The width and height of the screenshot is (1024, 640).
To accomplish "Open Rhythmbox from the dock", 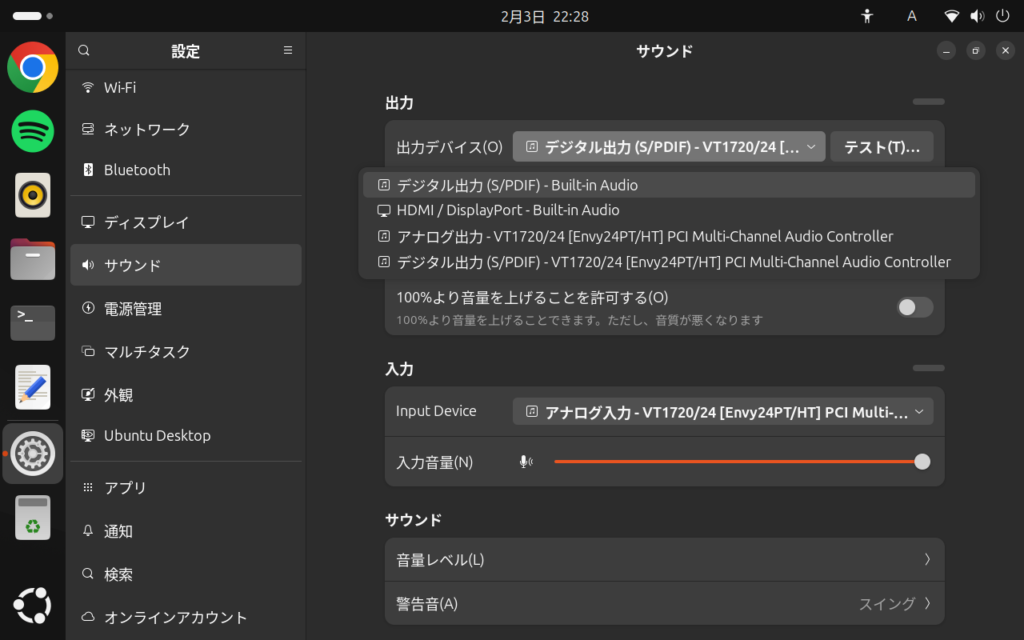I will click(x=33, y=195).
